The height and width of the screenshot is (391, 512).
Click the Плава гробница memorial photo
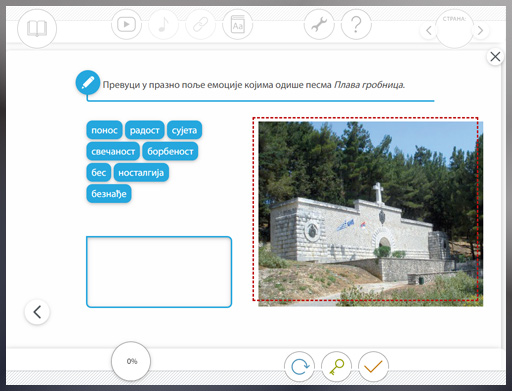370,214
